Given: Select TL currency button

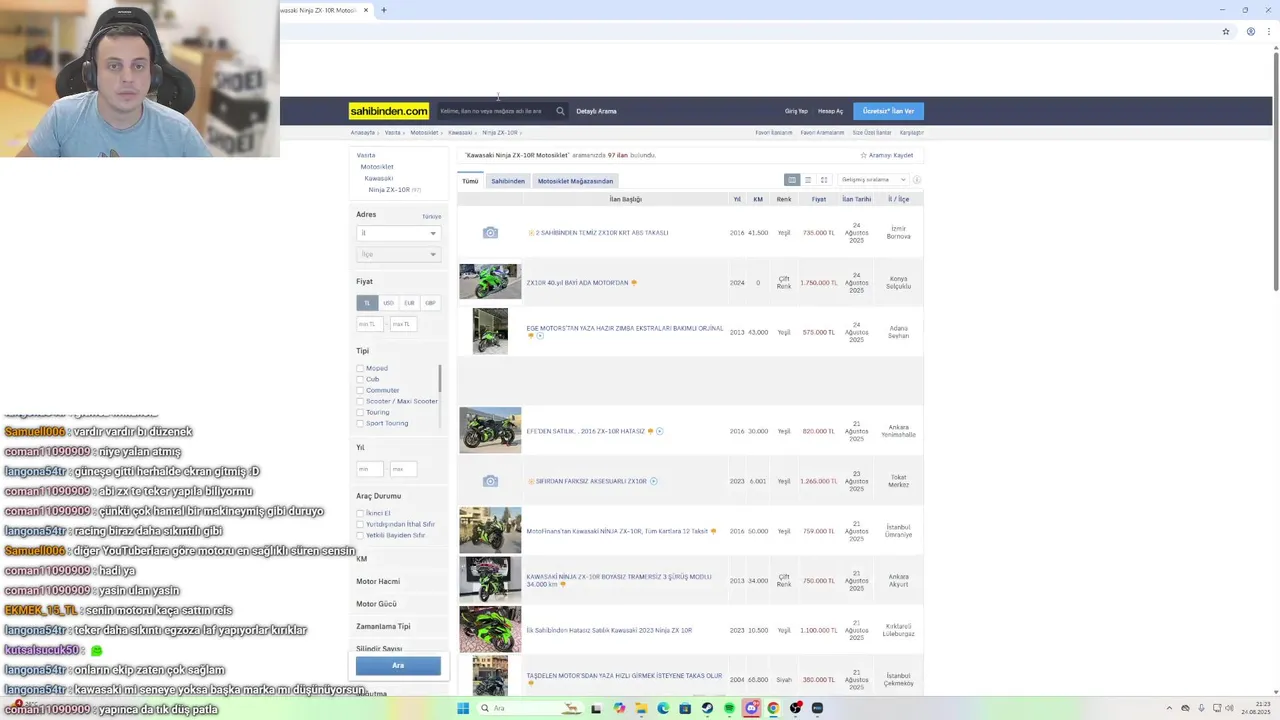Looking at the screenshot, I should pyautogui.click(x=367, y=303).
